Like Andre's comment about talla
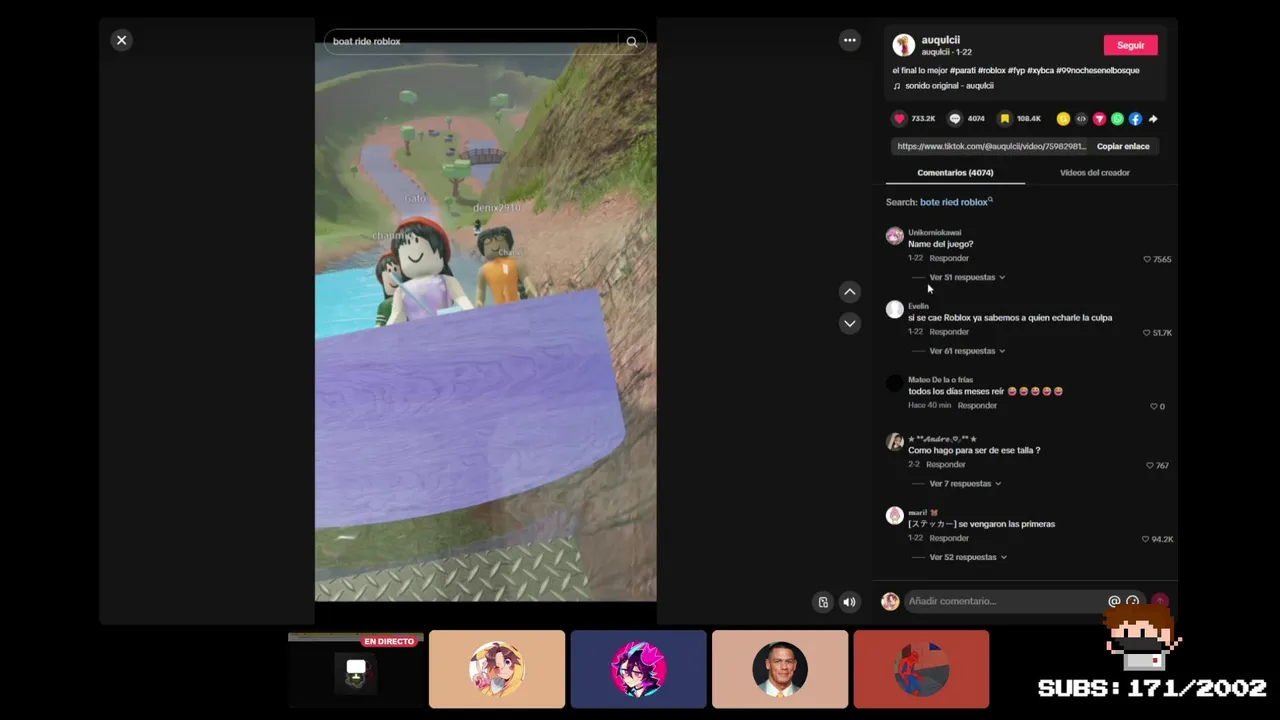Viewport: 1280px width, 720px height. click(1150, 466)
